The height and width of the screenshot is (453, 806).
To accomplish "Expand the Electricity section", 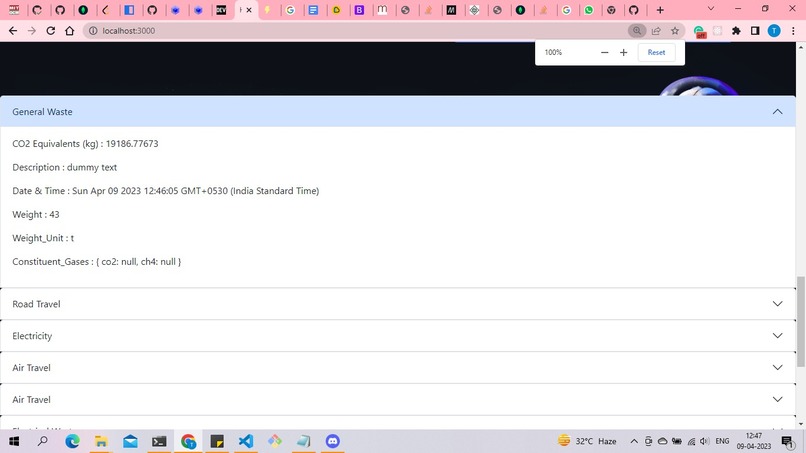I will click(398, 336).
